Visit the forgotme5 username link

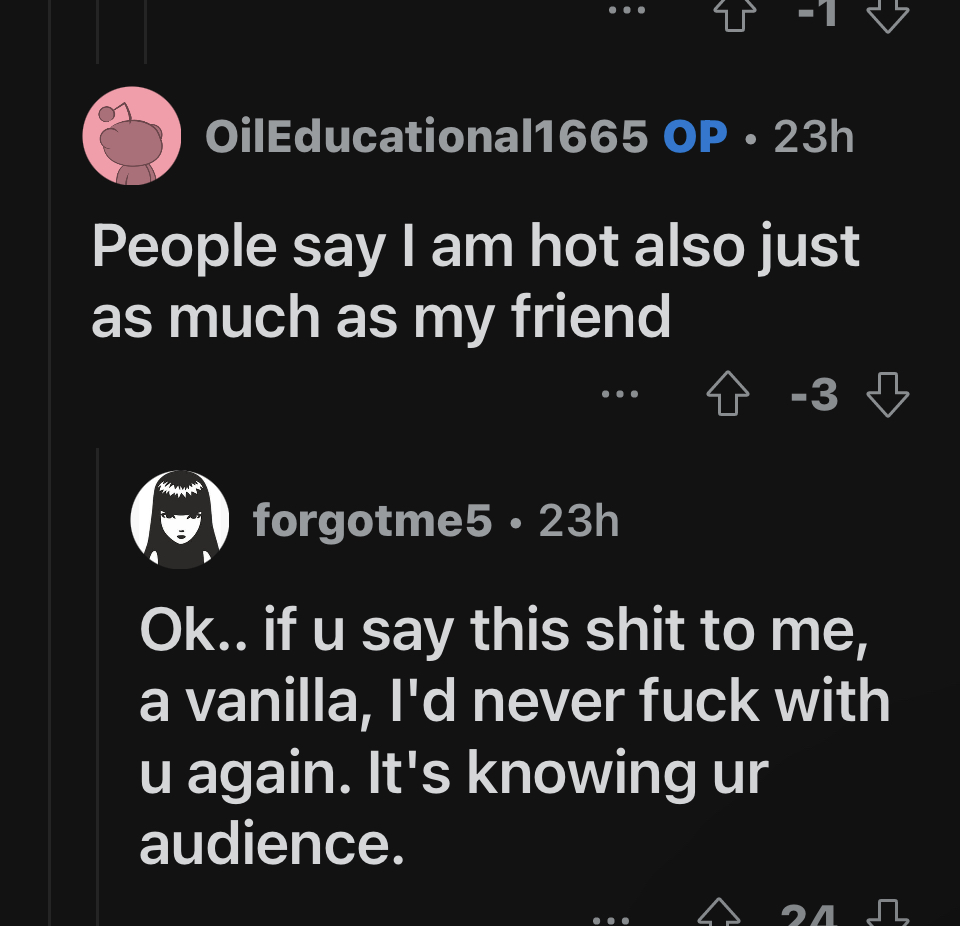click(x=372, y=521)
